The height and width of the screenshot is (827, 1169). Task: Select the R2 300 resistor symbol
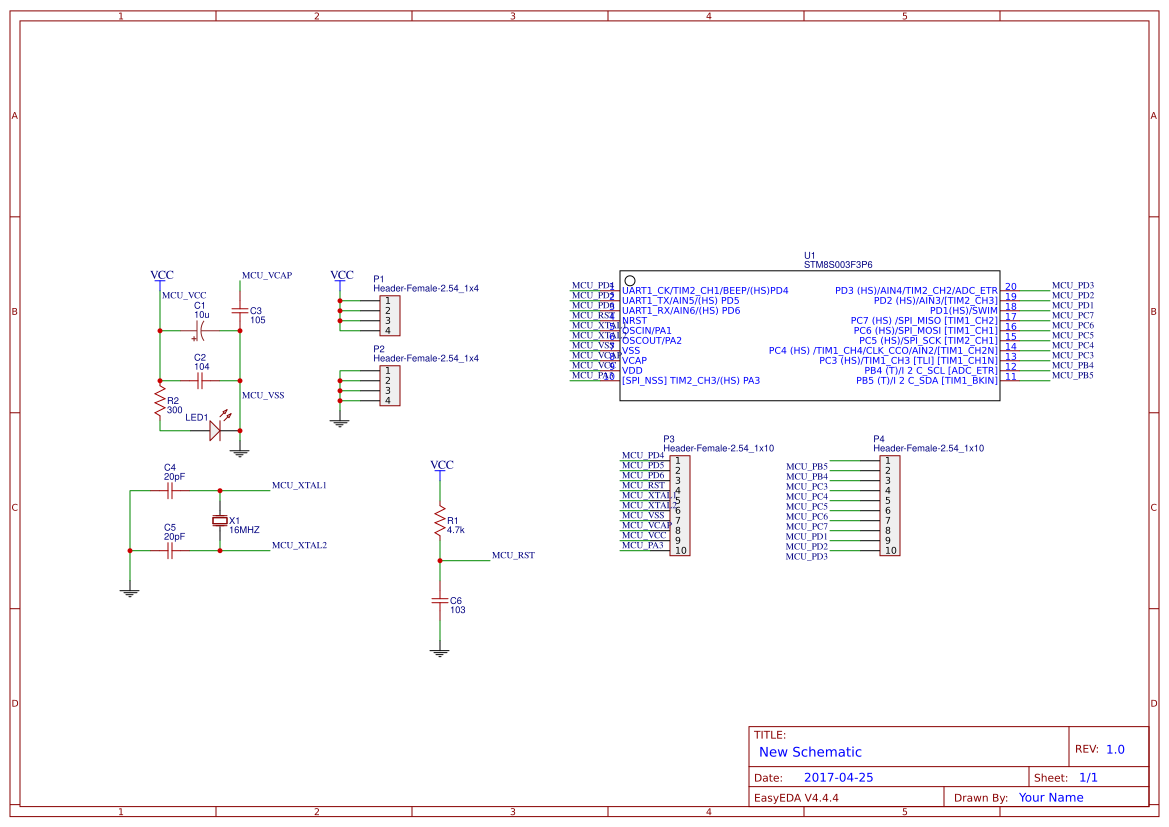pyautogui.click(x=160, y=403)
